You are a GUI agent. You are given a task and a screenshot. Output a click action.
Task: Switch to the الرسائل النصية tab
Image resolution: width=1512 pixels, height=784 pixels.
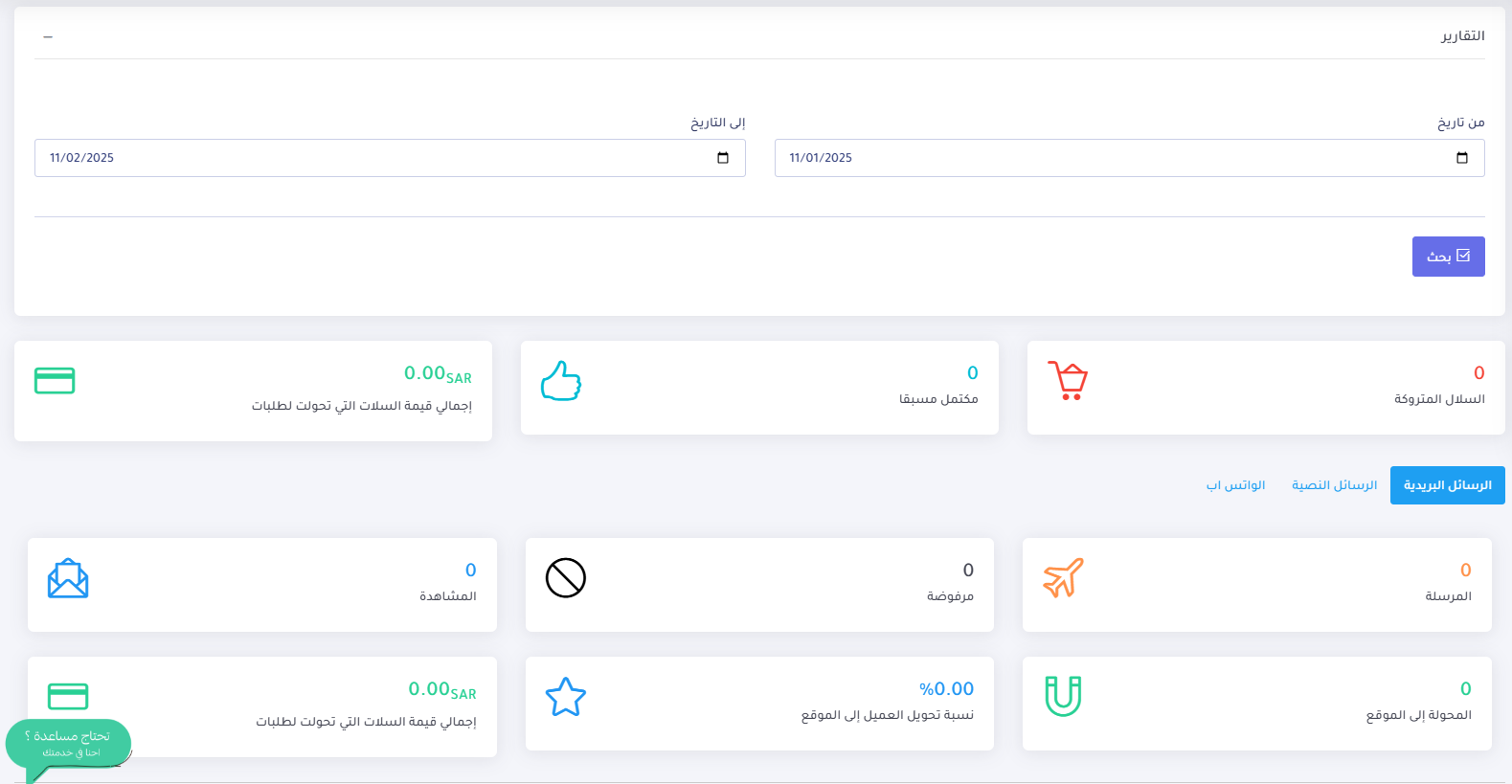[1334, 485]
